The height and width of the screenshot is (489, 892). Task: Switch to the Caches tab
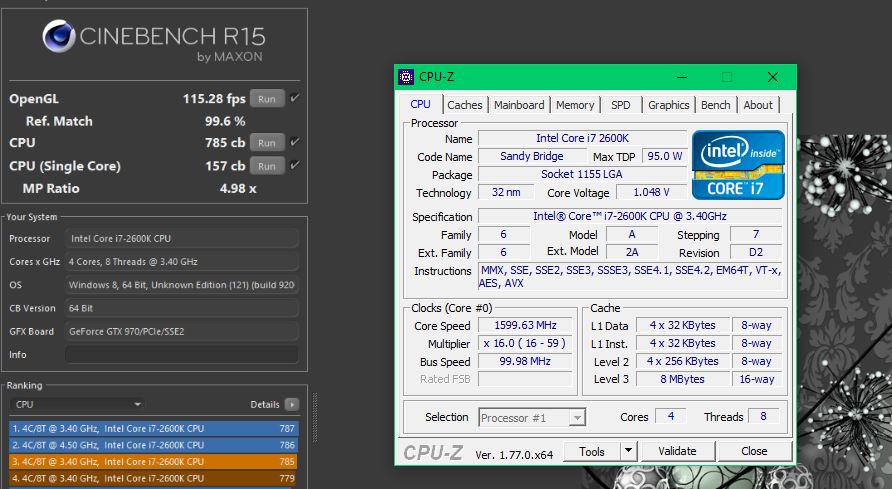pyautogui.click(x=464, y=105)
